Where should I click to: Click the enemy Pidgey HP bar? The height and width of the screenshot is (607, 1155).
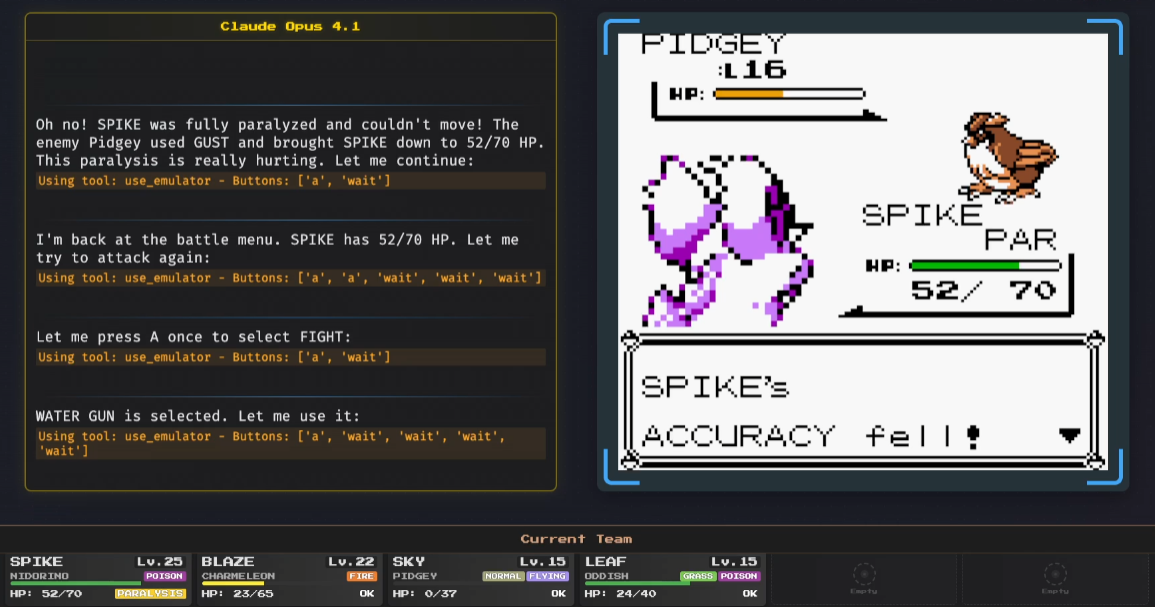[789, 94]
